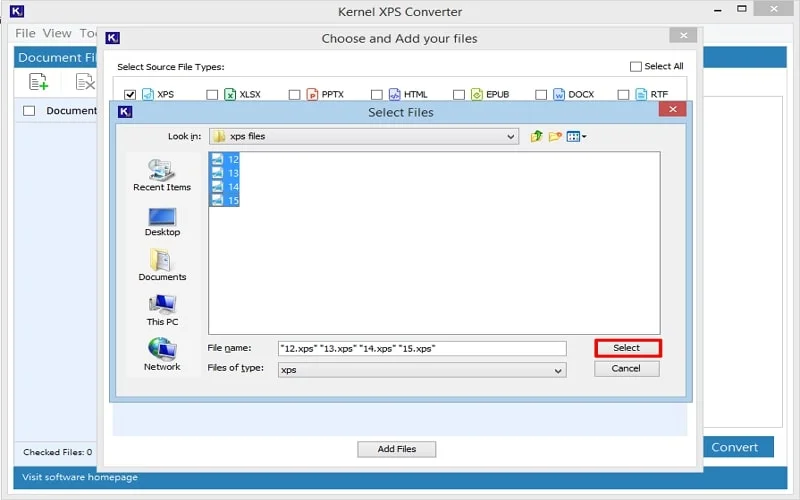
Task: Open Recent Items location
Action: coord(162,175)
